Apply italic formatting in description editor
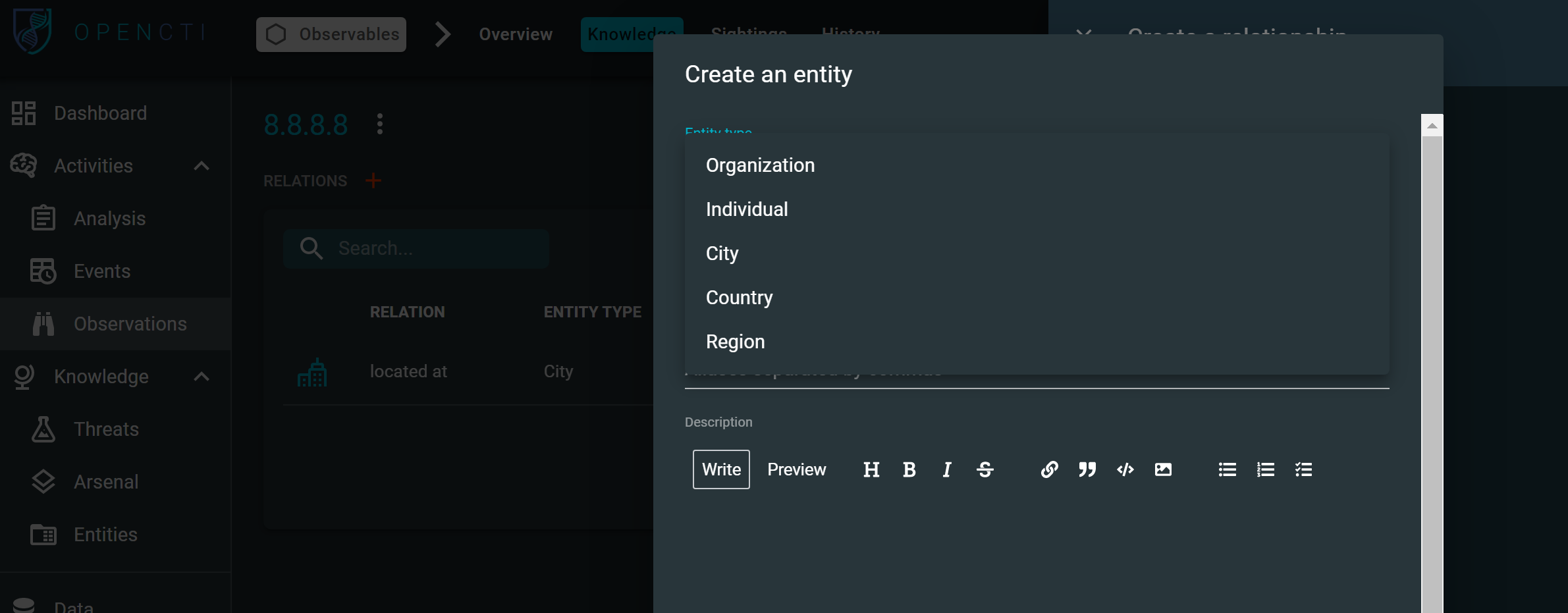This screenshot has width=1568, height=613. 946,469
